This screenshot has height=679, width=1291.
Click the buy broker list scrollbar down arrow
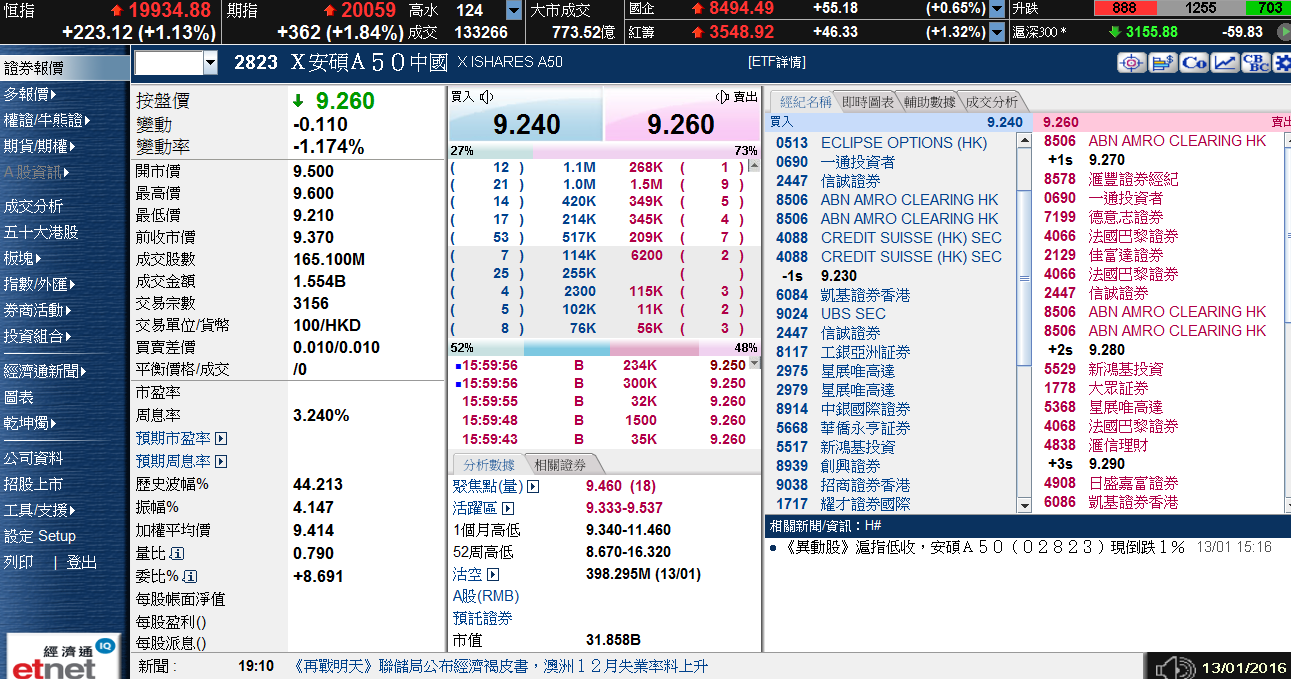(x=1023, y=505)
